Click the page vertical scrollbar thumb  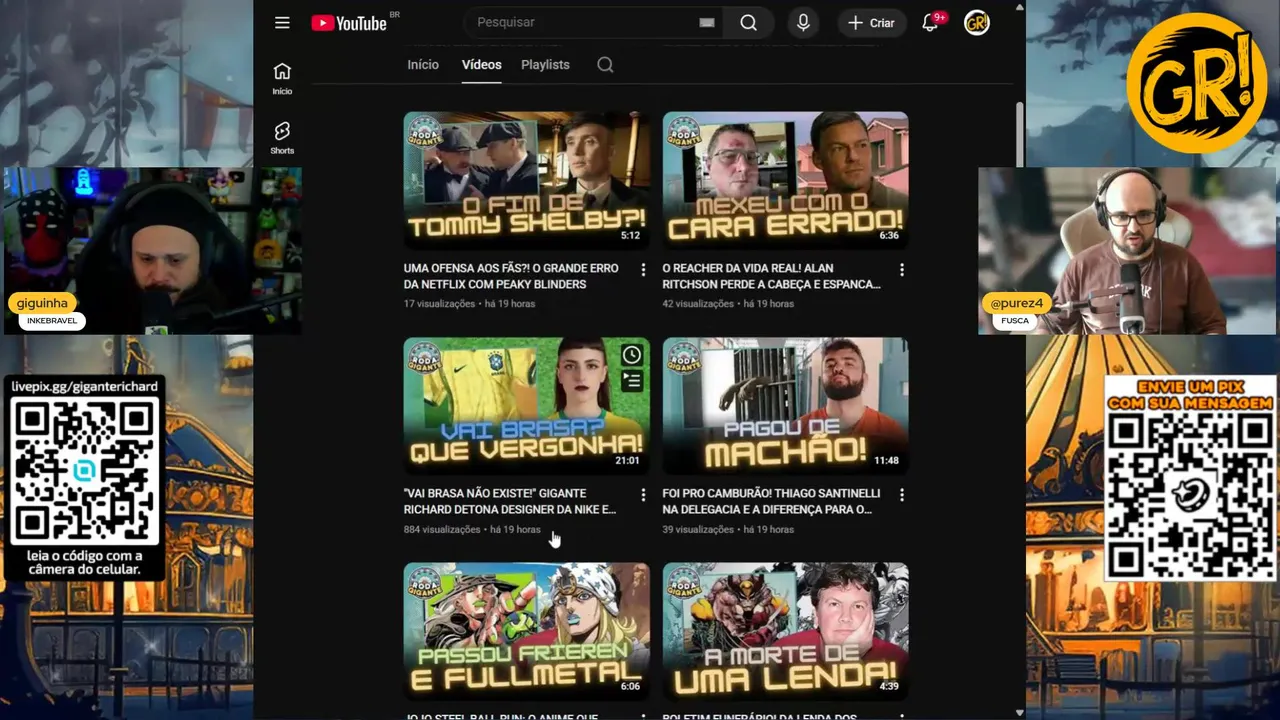[1019, 133]
